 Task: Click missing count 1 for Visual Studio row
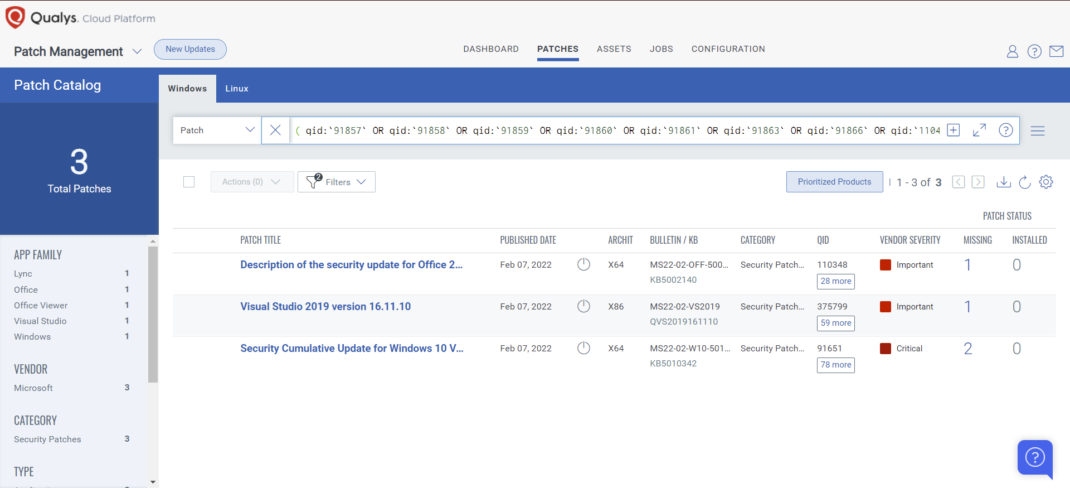coord(967,307)
